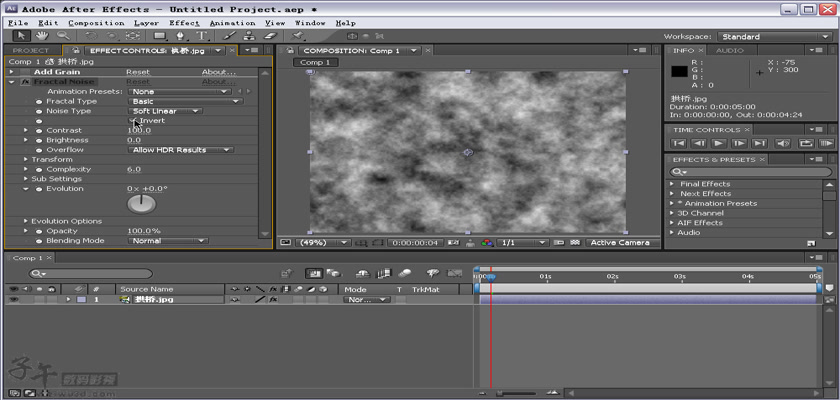
Task: Click the Show Channel RGB icon
Action: (x=486, y=243)
